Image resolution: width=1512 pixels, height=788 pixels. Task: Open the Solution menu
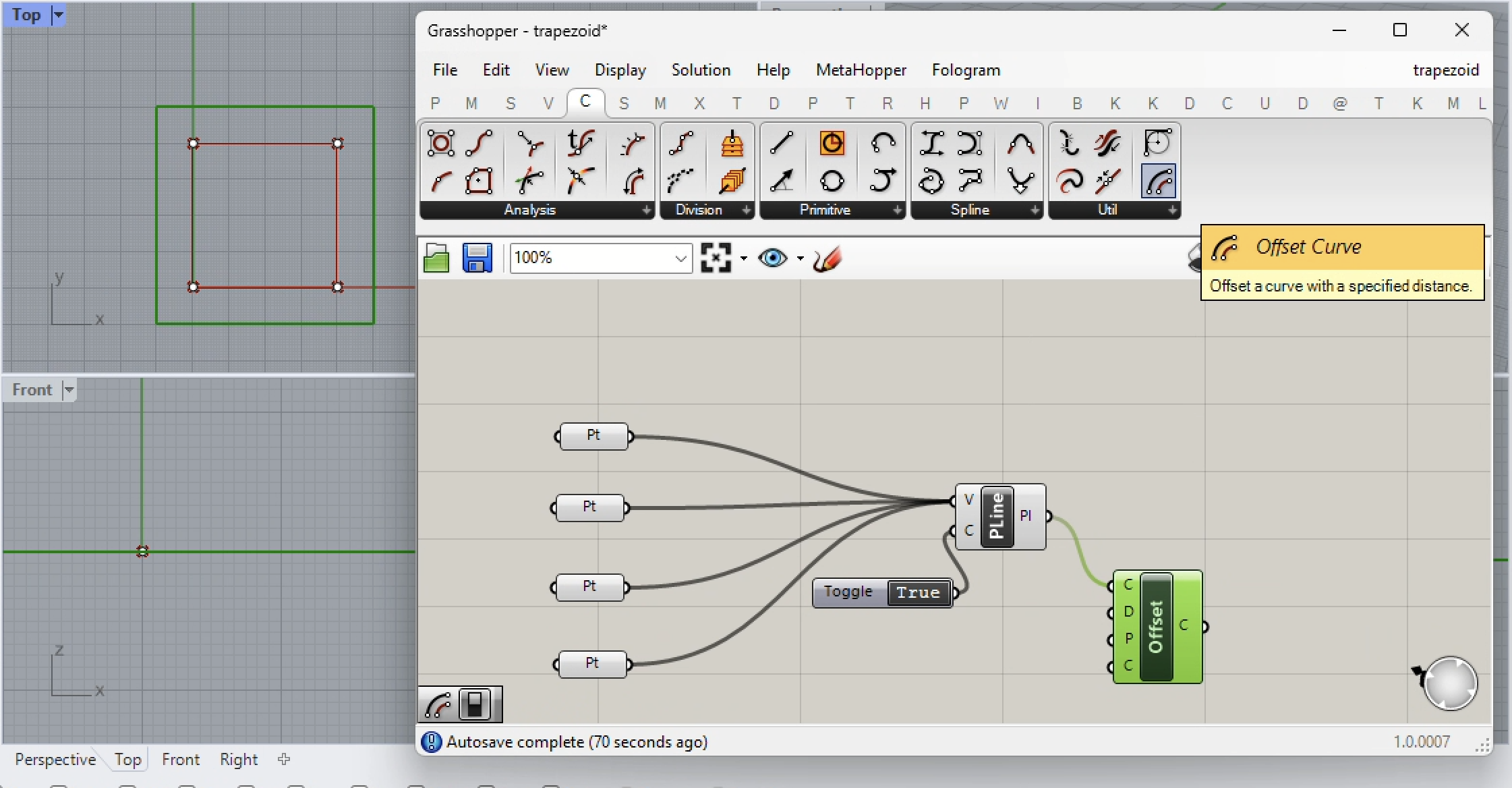coord(701,70)
